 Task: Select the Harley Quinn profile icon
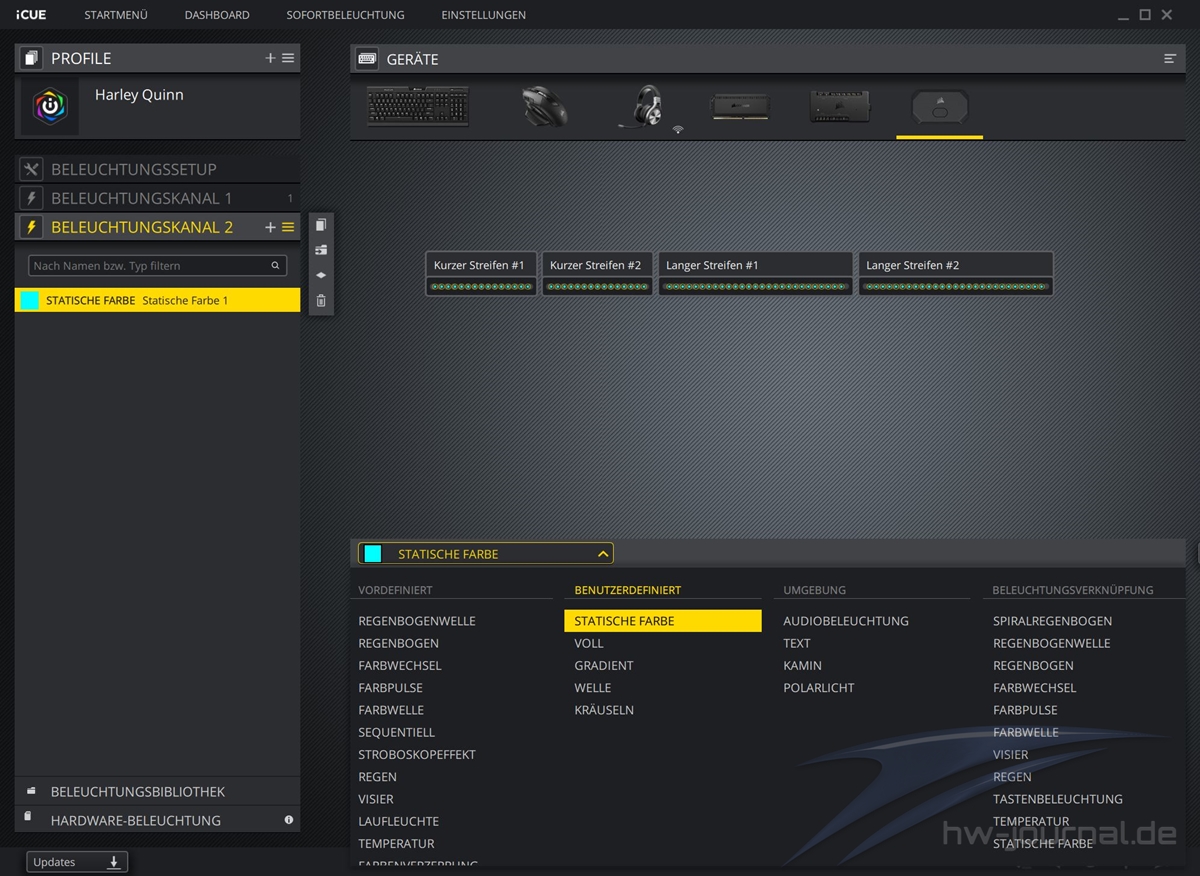pos(50,107)
